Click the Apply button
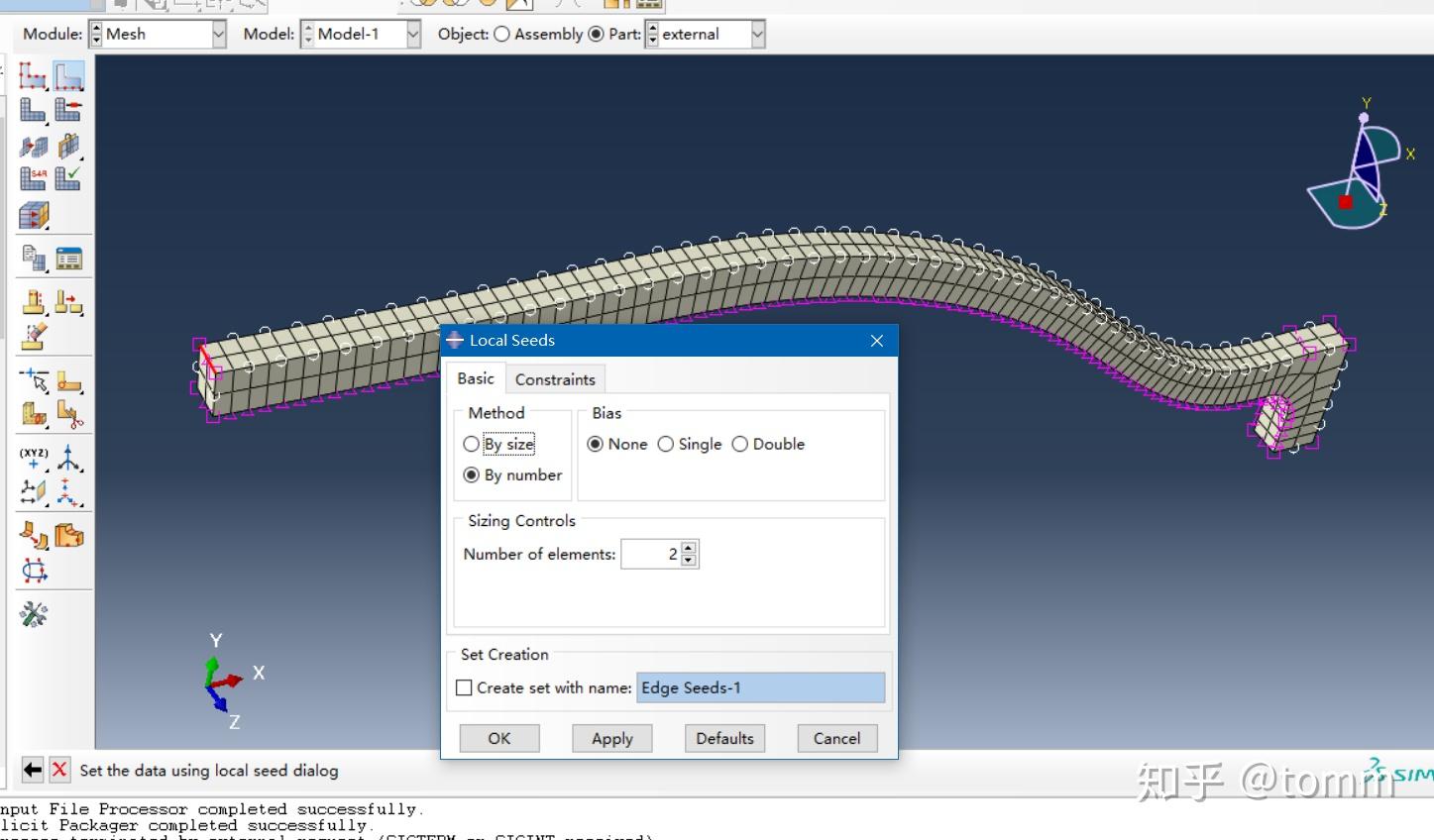 point(611,737)
